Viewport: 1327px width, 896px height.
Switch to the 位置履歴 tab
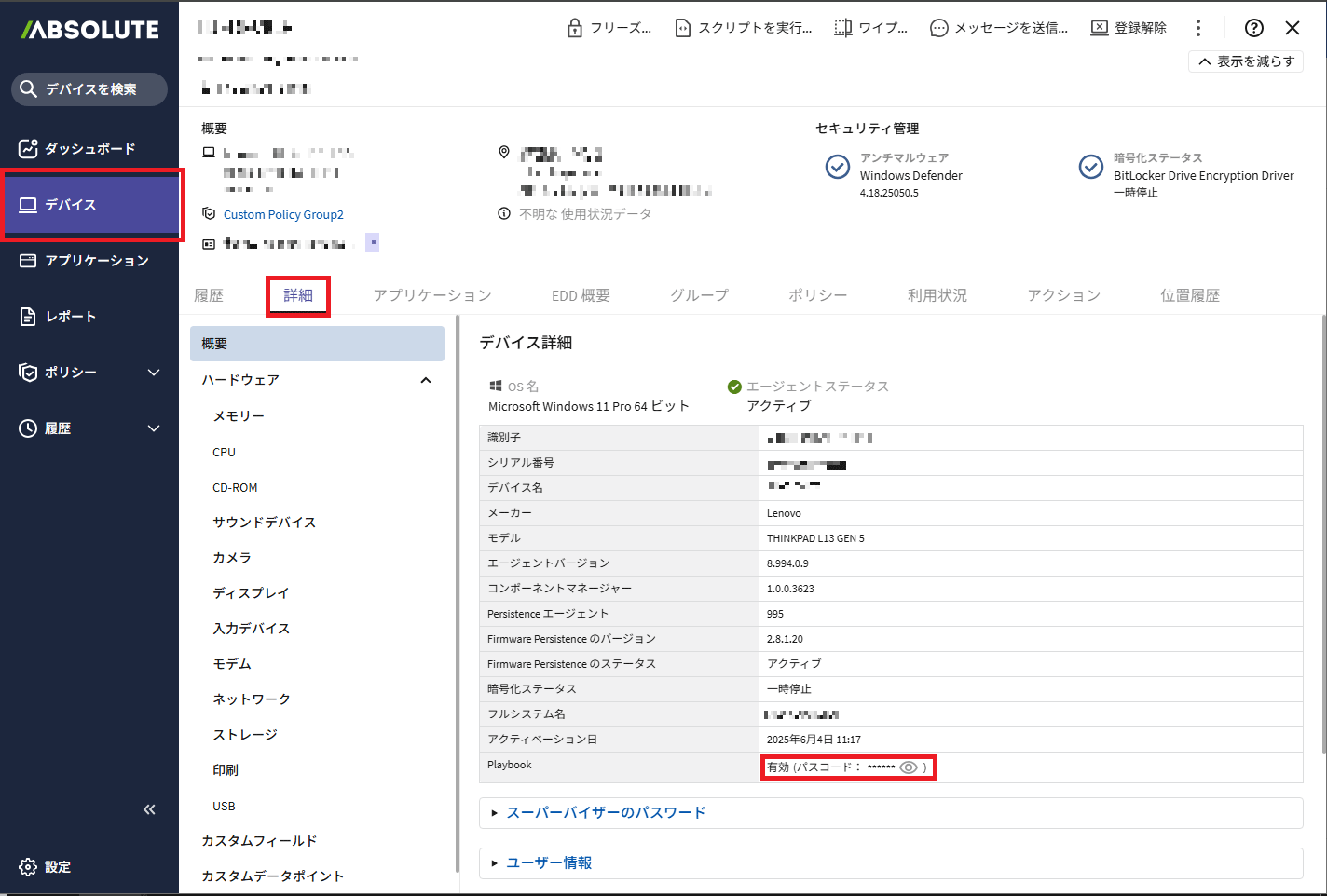coord(1189,295)
